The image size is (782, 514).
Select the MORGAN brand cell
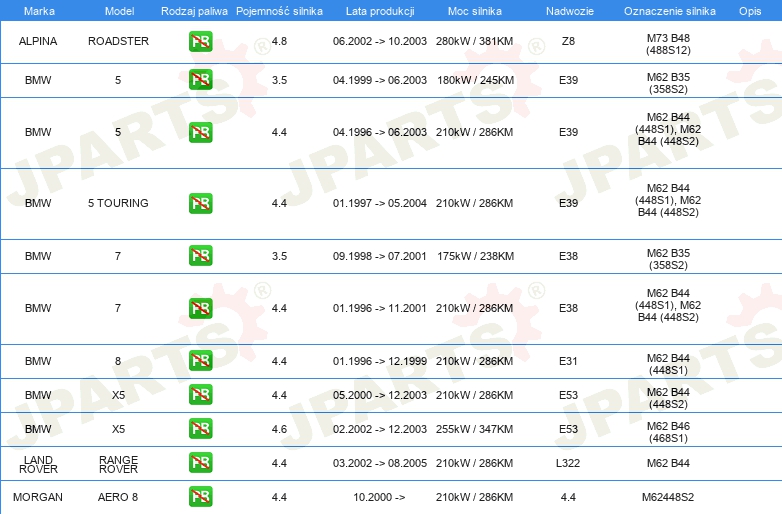38,497
